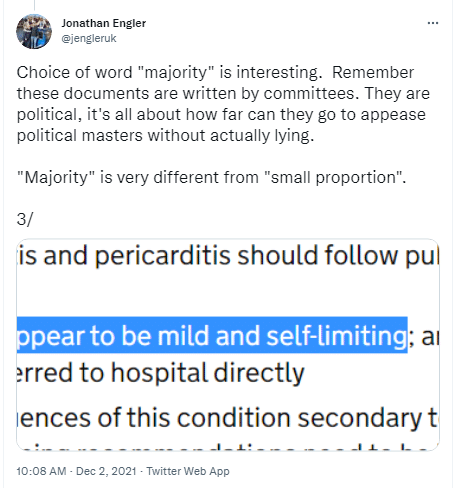Select highlighted 'mild and self-limiting' text in image
The height and width of the screenshot is (488, 457).
282,335
